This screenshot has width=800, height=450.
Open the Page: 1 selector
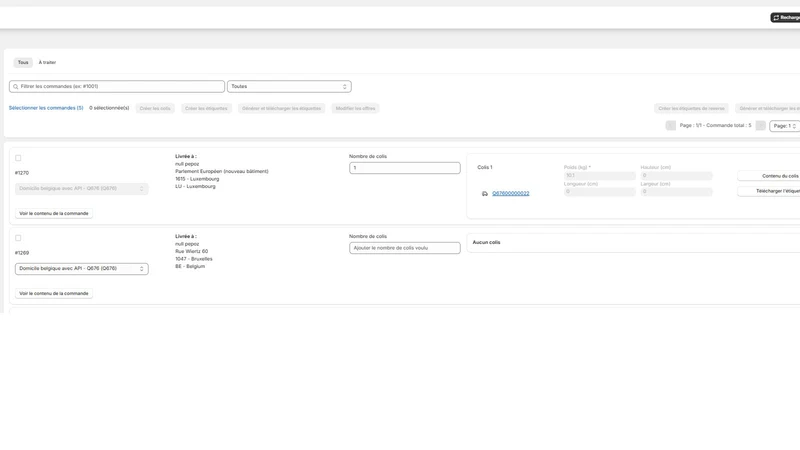(785, 126)
